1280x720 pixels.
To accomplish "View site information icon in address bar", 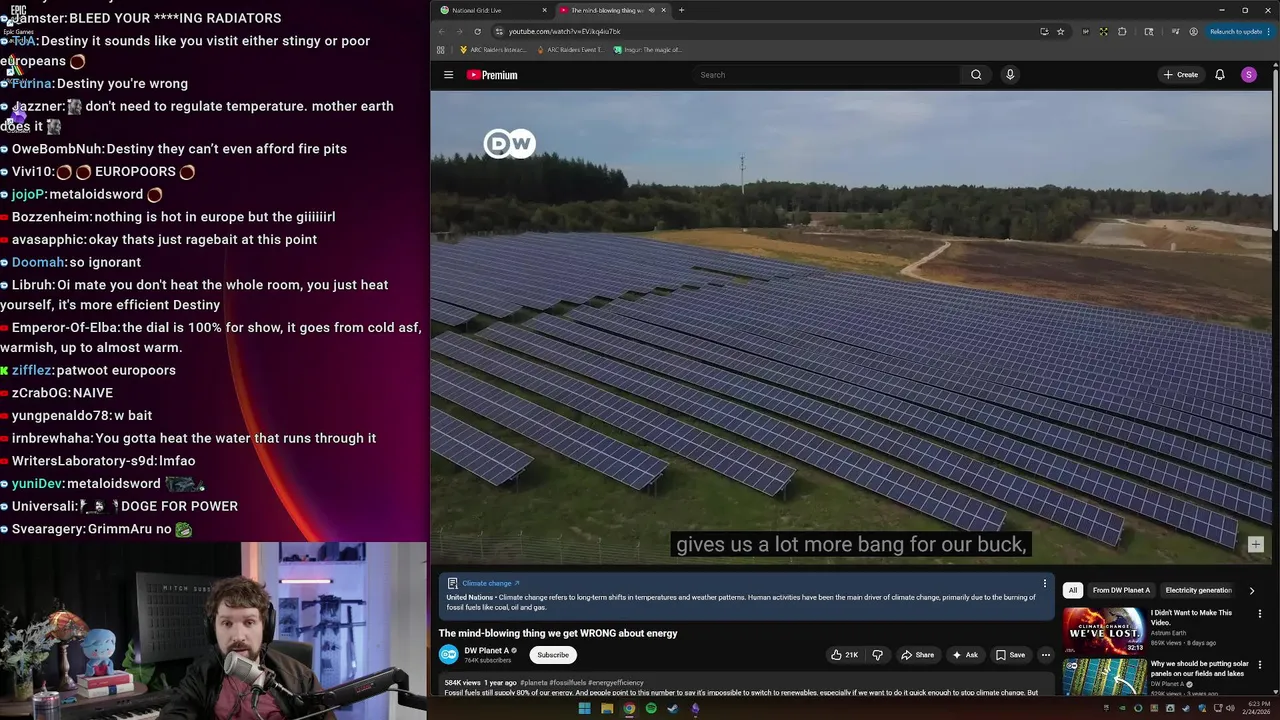I will tap(499, 31).
